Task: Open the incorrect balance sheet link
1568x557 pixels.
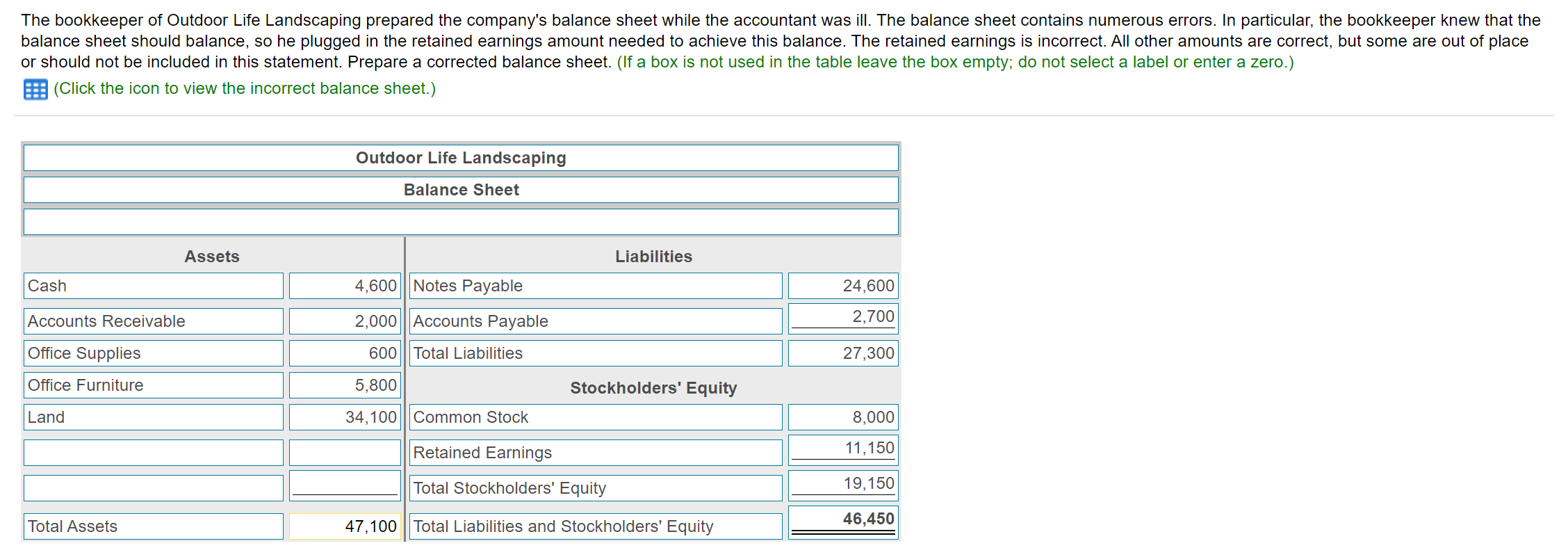Action: tap(244, 89)
